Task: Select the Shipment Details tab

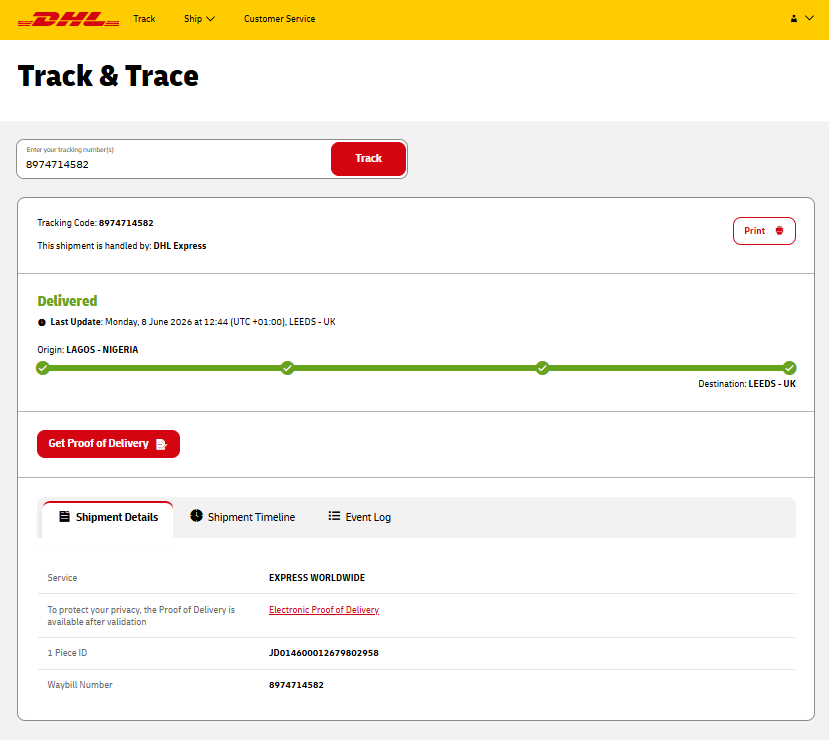Action: [x=108, y=517]
